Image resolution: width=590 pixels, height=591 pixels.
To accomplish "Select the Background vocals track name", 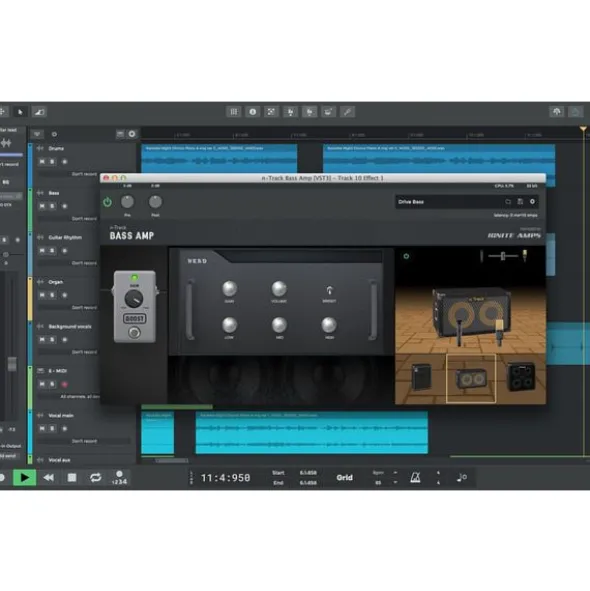I will 70,326.
